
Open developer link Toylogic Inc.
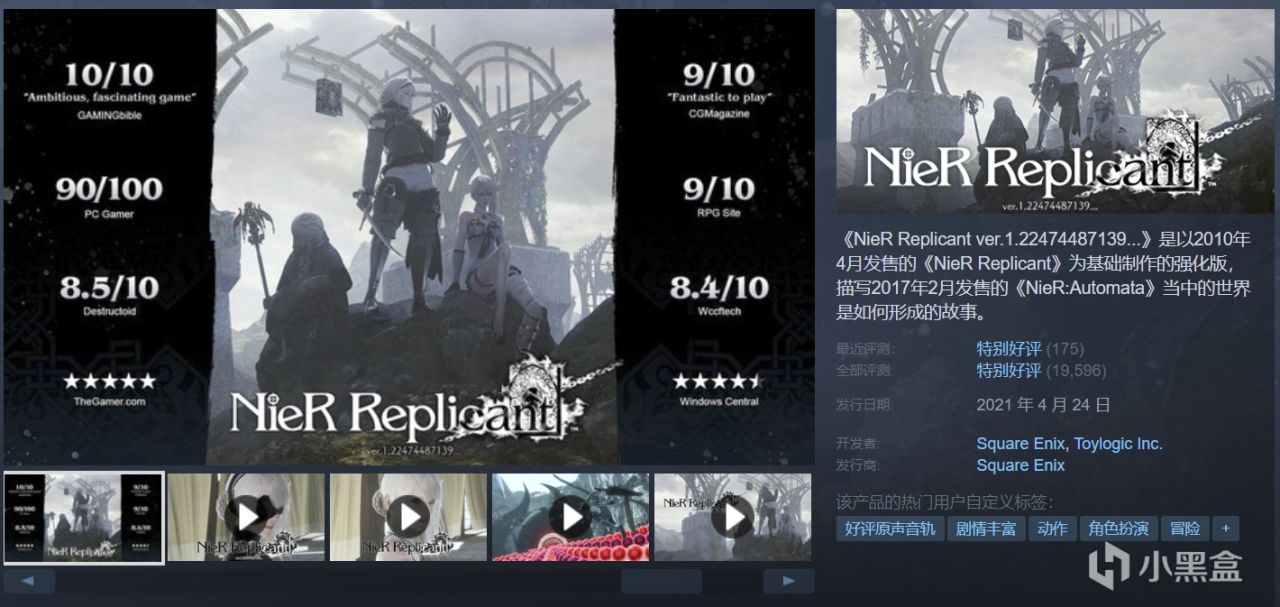click(x=1118, y=444)
